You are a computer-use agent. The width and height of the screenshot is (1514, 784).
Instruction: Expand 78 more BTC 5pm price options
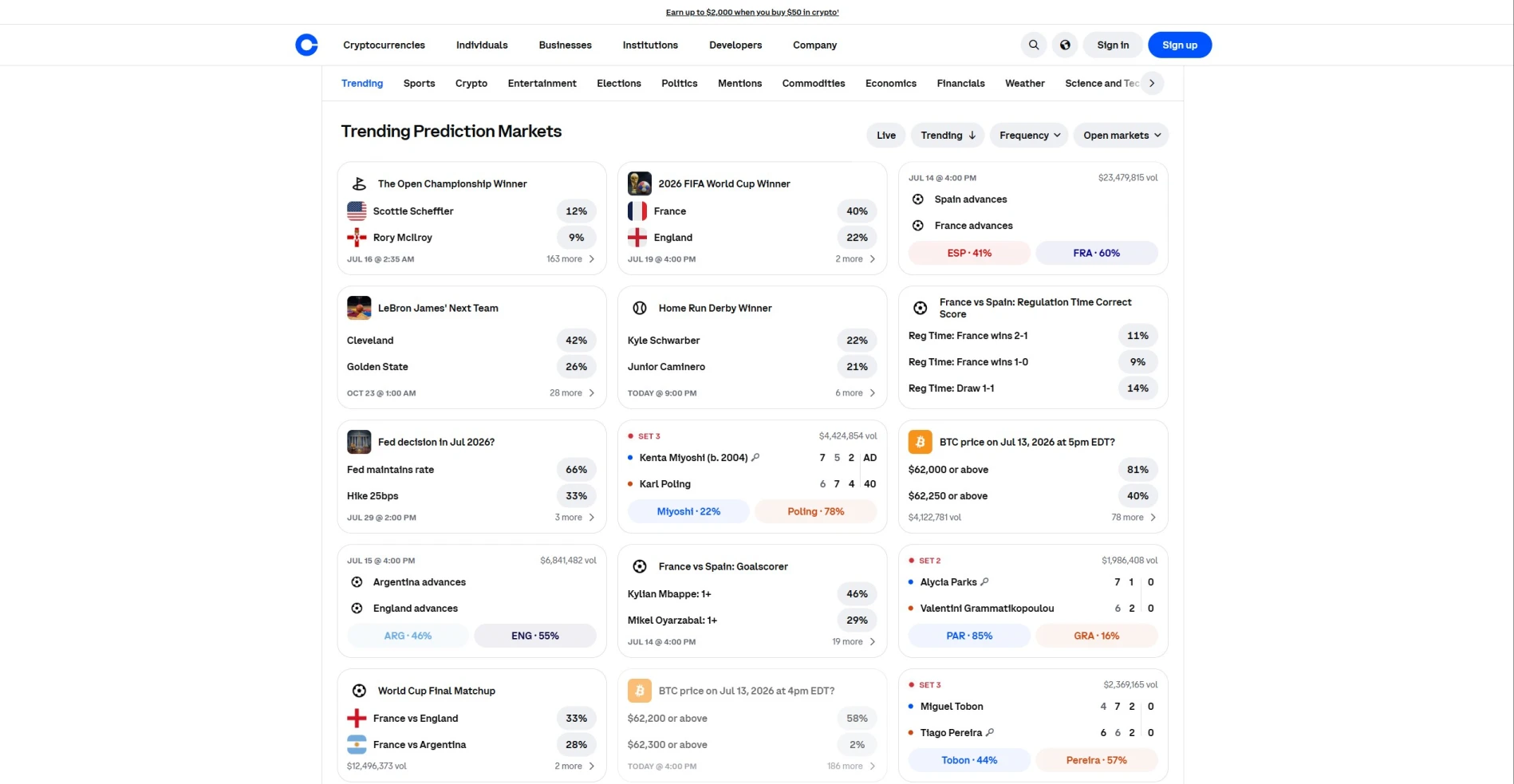(x=1134, y=518)
